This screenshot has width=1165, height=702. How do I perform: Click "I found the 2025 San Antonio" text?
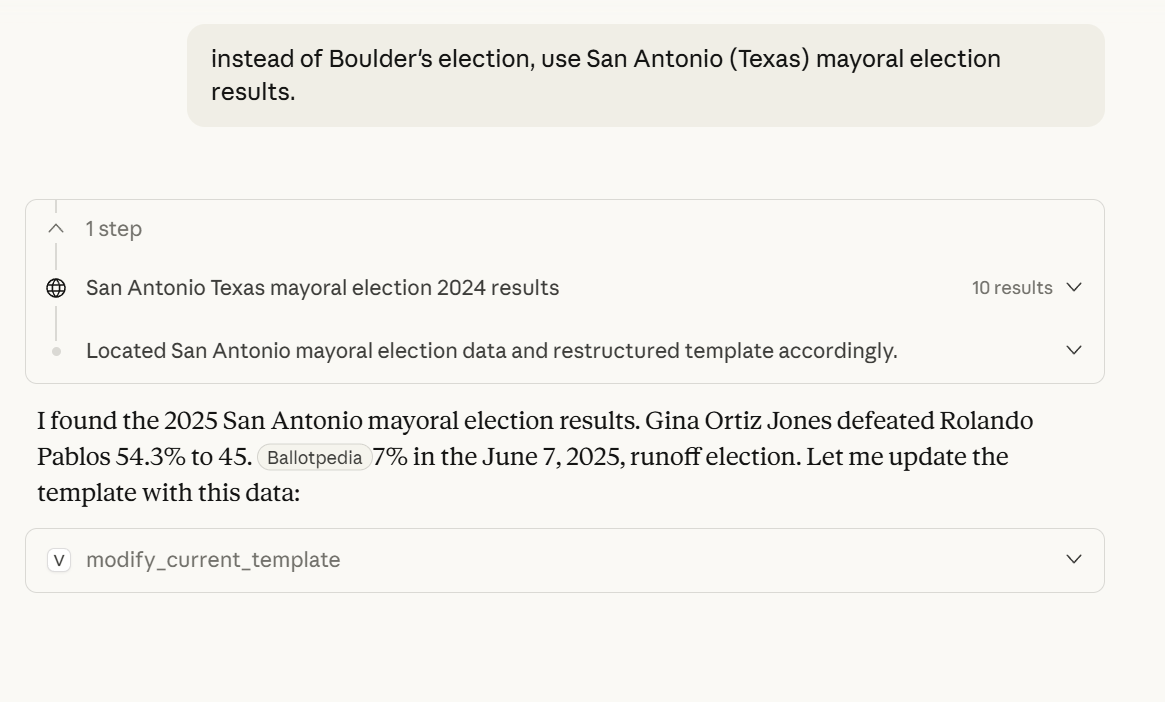coord(185,421)
